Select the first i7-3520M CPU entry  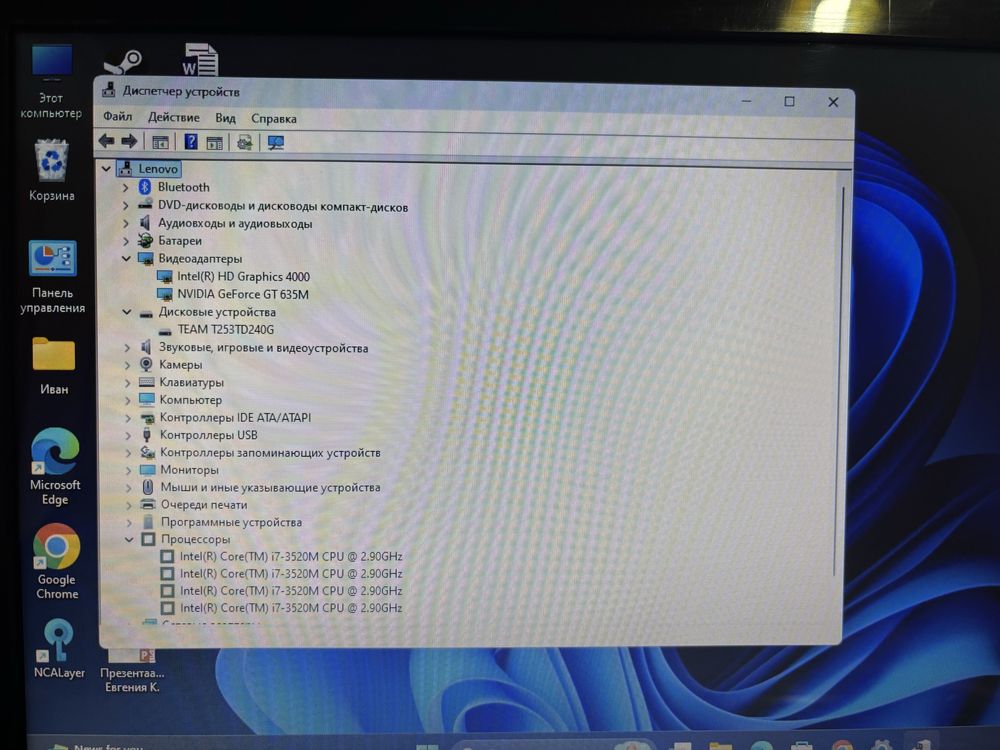(x=291, y=556)
